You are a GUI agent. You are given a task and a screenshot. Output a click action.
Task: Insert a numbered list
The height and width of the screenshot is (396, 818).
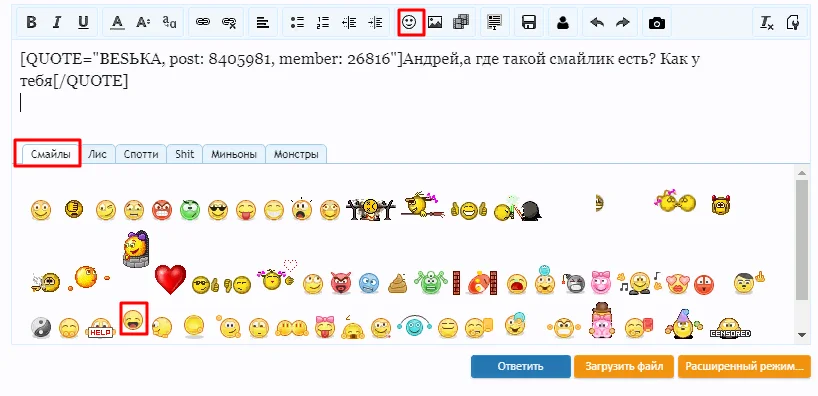tap(323, 22)
